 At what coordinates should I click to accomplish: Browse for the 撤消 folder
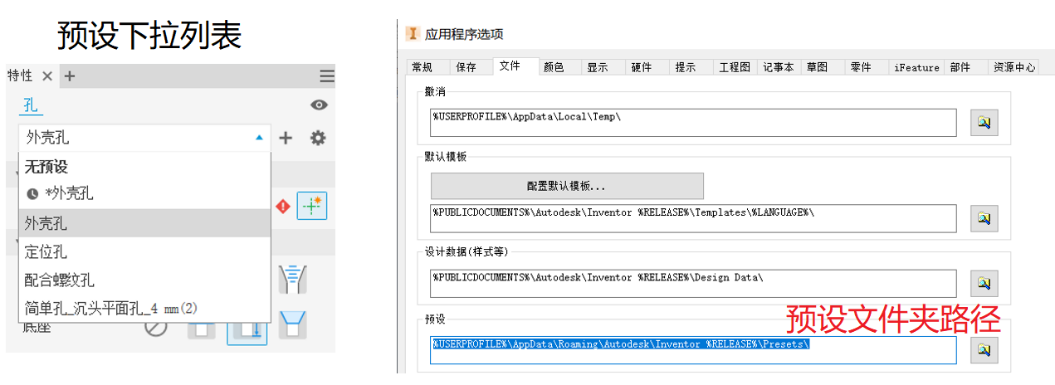[984, 122]
